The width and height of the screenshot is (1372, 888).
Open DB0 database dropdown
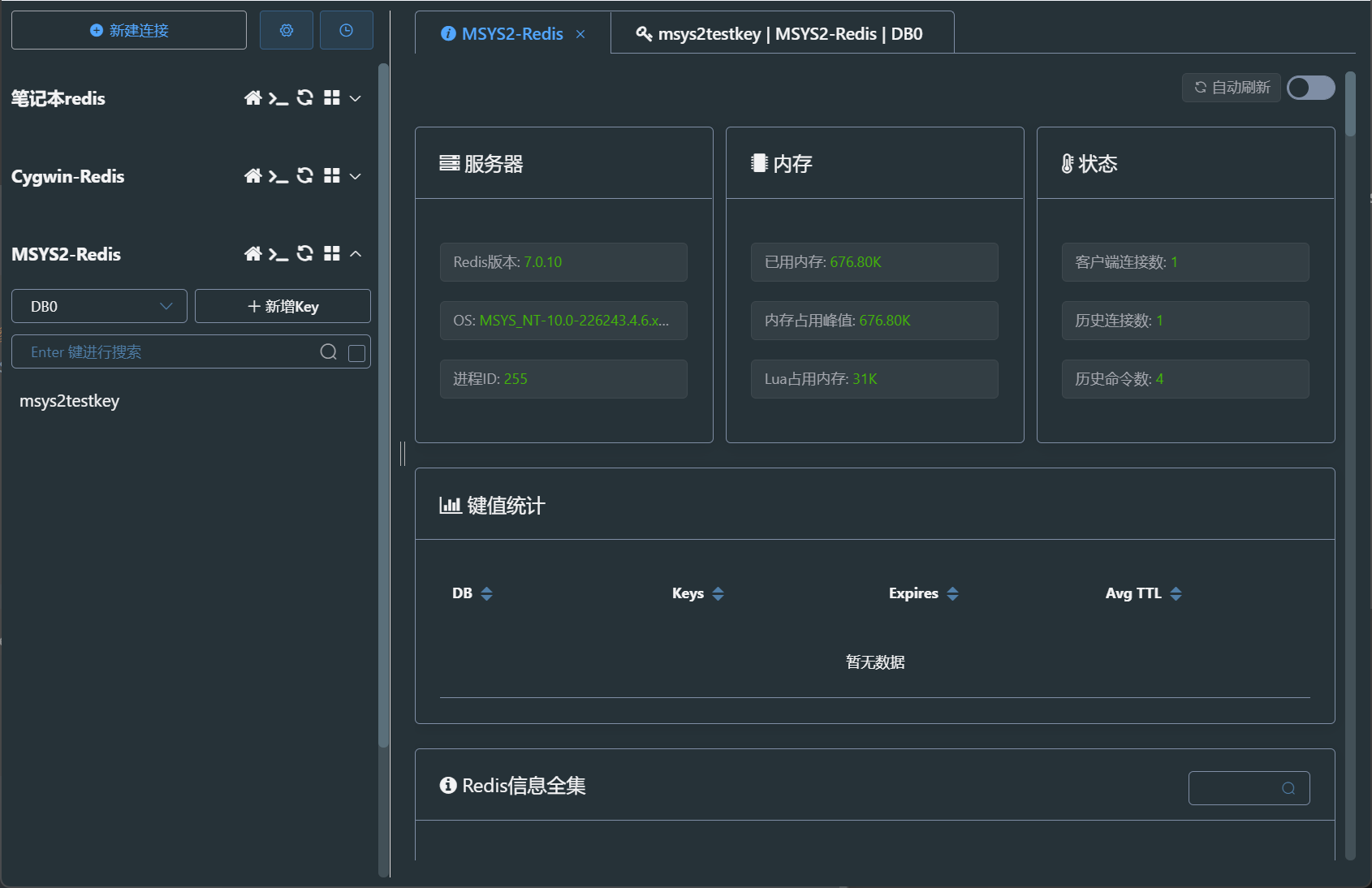click(99, 306)
